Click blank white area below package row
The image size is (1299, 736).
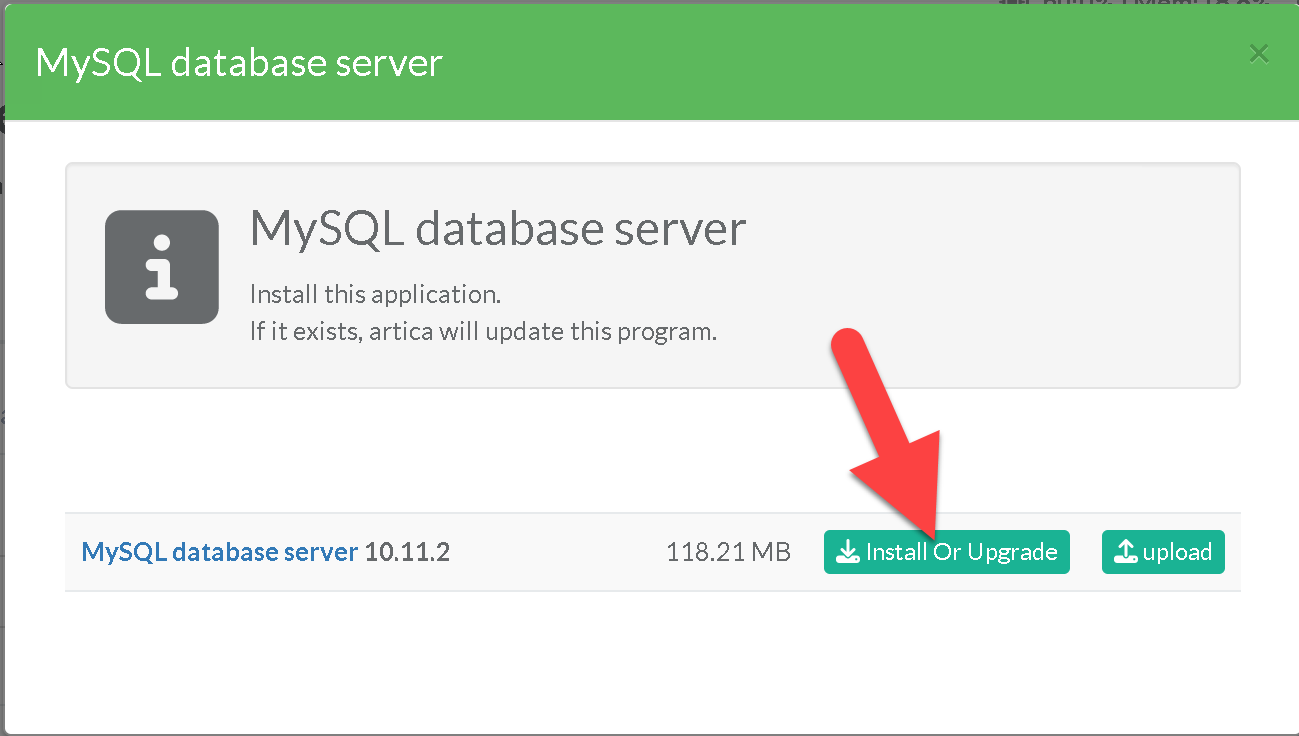[650, 660]
